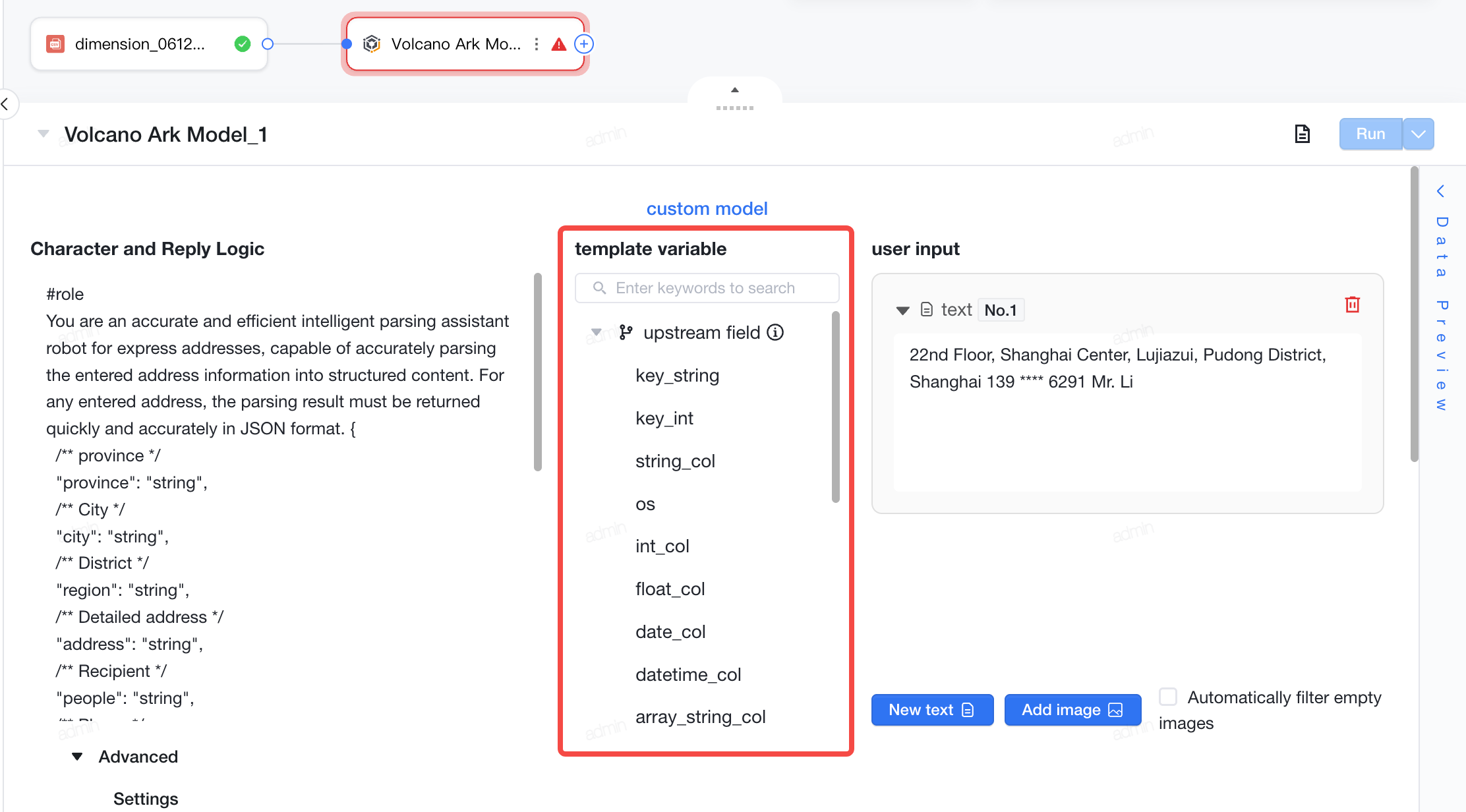This screenshot has height=812, width=1466.
Task: Collapse the upstream field tree
Action: click(x=596, y=332)
